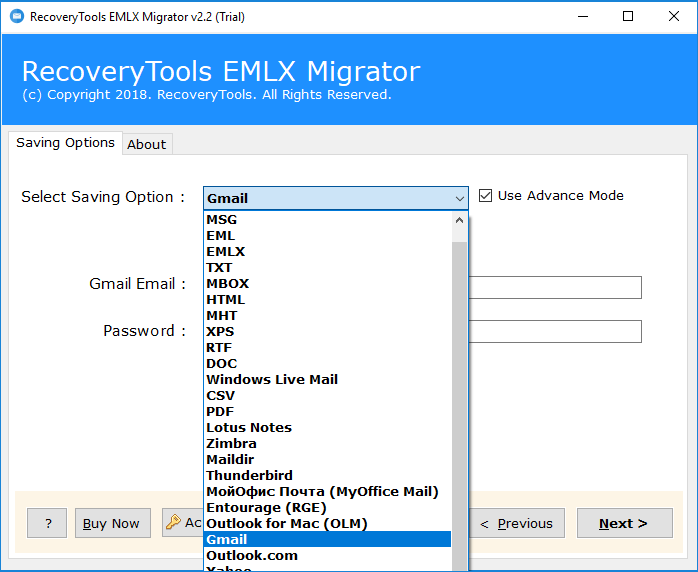
Task: Select DOC from the list
Action: point(328,364)
